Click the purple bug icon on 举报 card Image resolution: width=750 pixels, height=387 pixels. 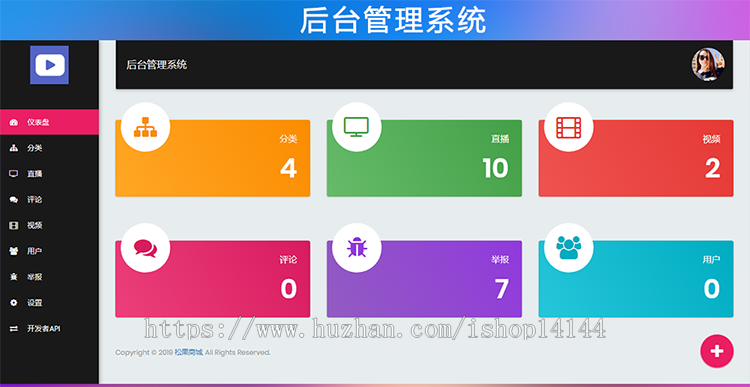tap(356, 248)
